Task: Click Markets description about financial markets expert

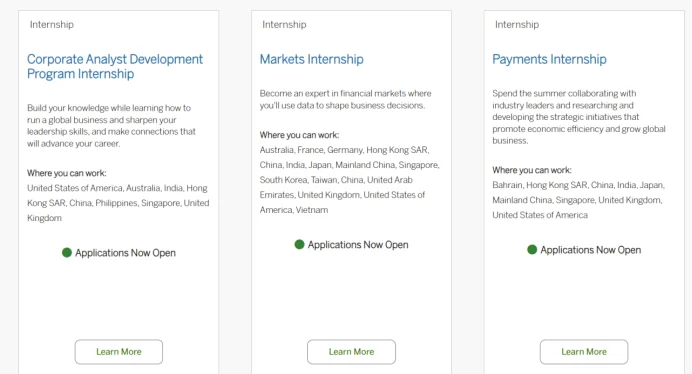Action: (346, 99)
